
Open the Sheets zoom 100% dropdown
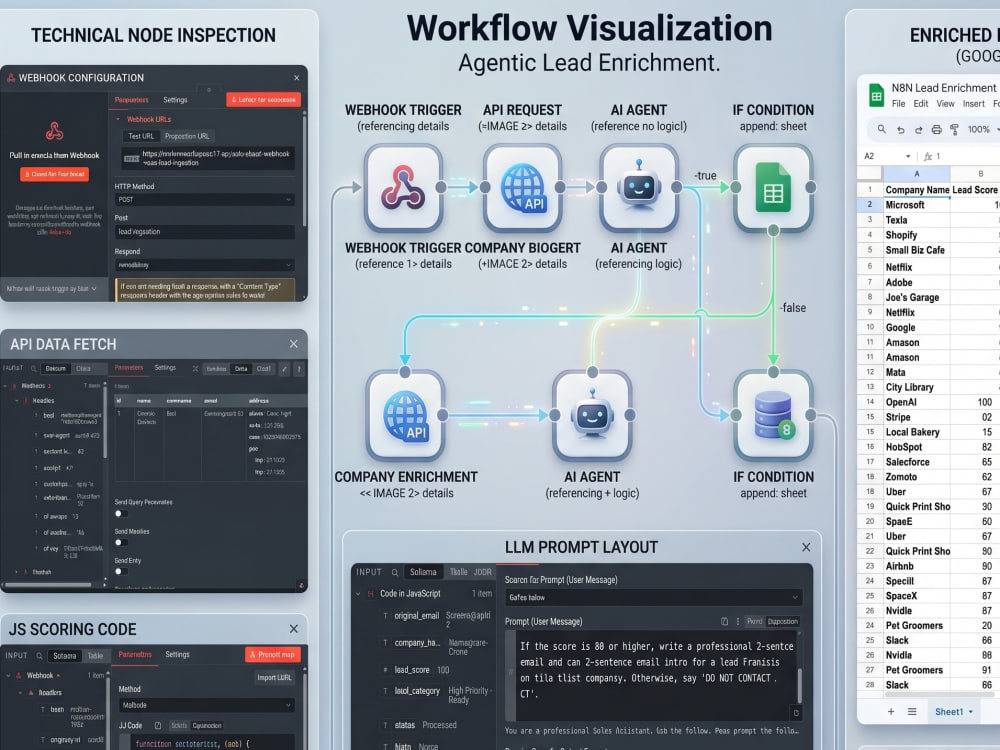(983, 129)
